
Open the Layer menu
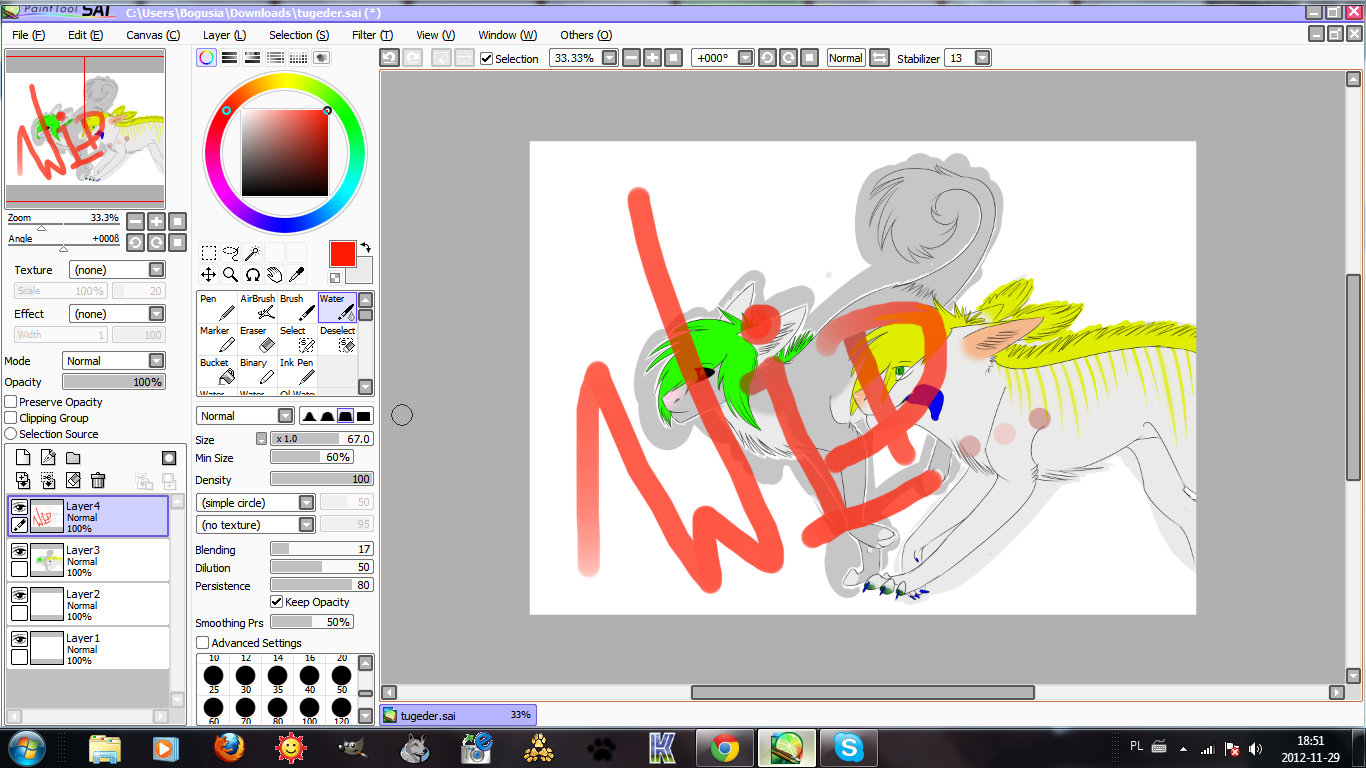coord(224,35)
